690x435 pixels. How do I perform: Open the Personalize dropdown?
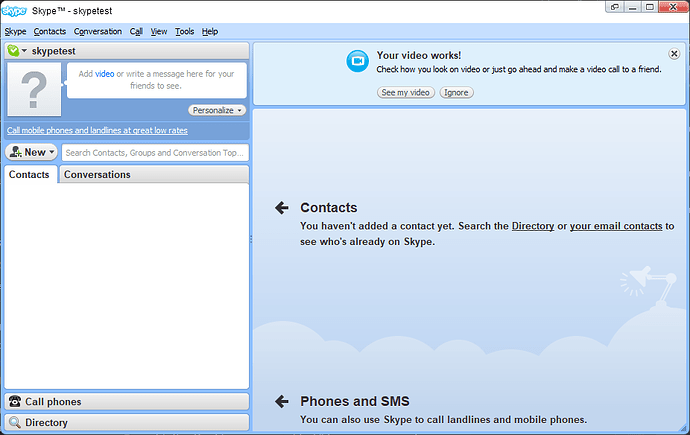[217, 110]
